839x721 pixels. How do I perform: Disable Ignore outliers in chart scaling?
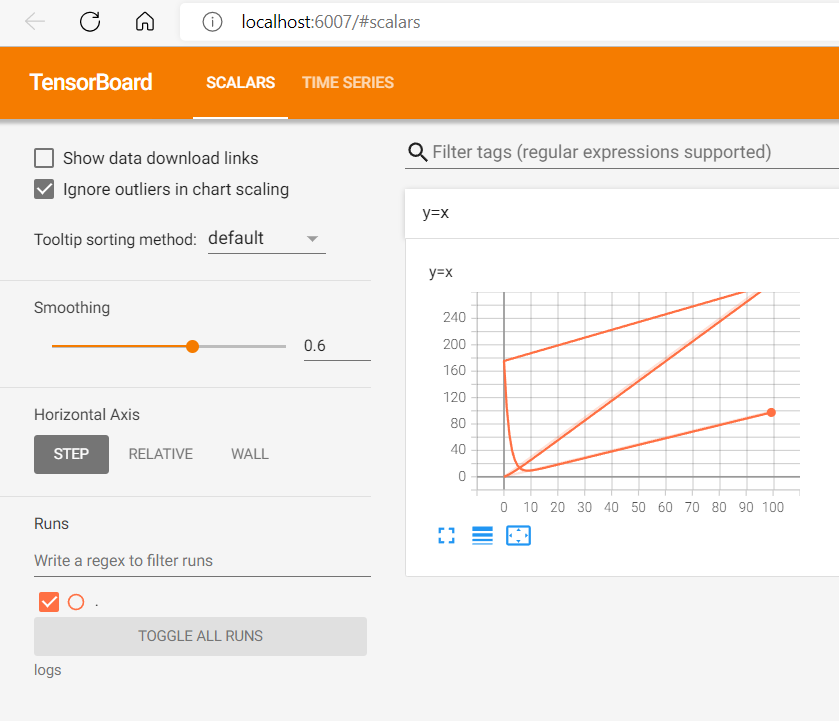44,189
